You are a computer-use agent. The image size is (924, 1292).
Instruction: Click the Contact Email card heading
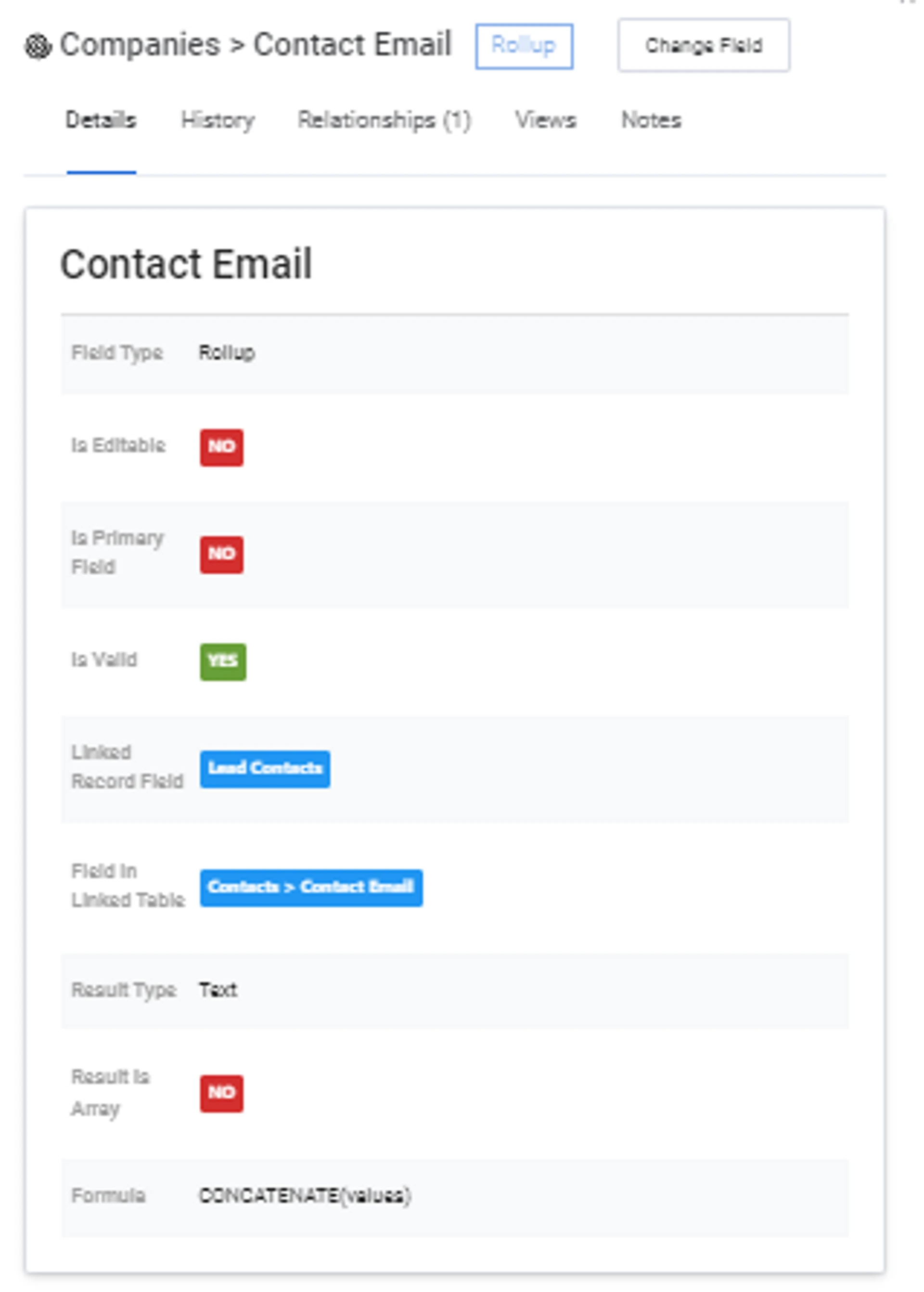click(x=186, y=265)
